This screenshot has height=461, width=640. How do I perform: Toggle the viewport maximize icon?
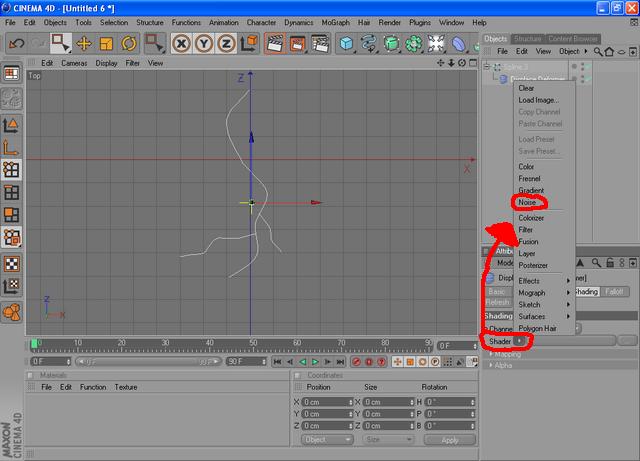[x=473, y=63]
